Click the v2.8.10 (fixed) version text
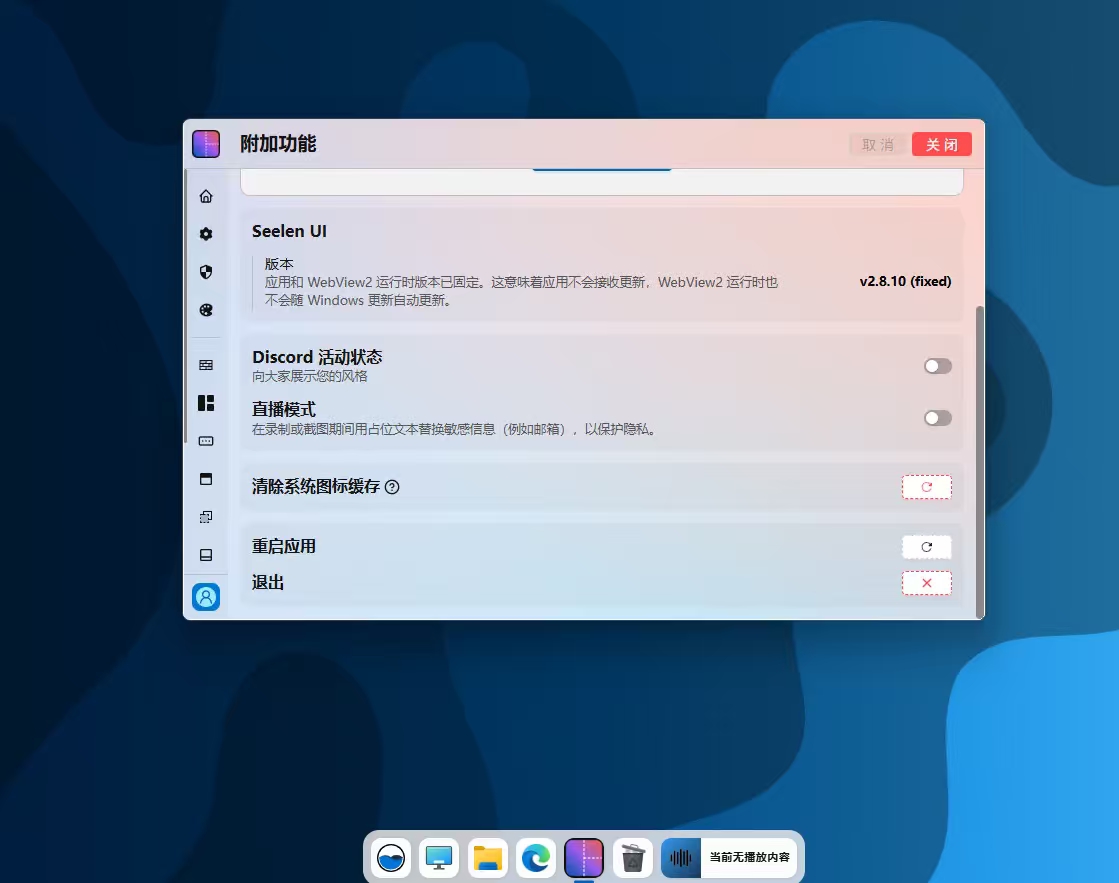This screenshot has width=1119, height=883. click(x=905, y=281)
